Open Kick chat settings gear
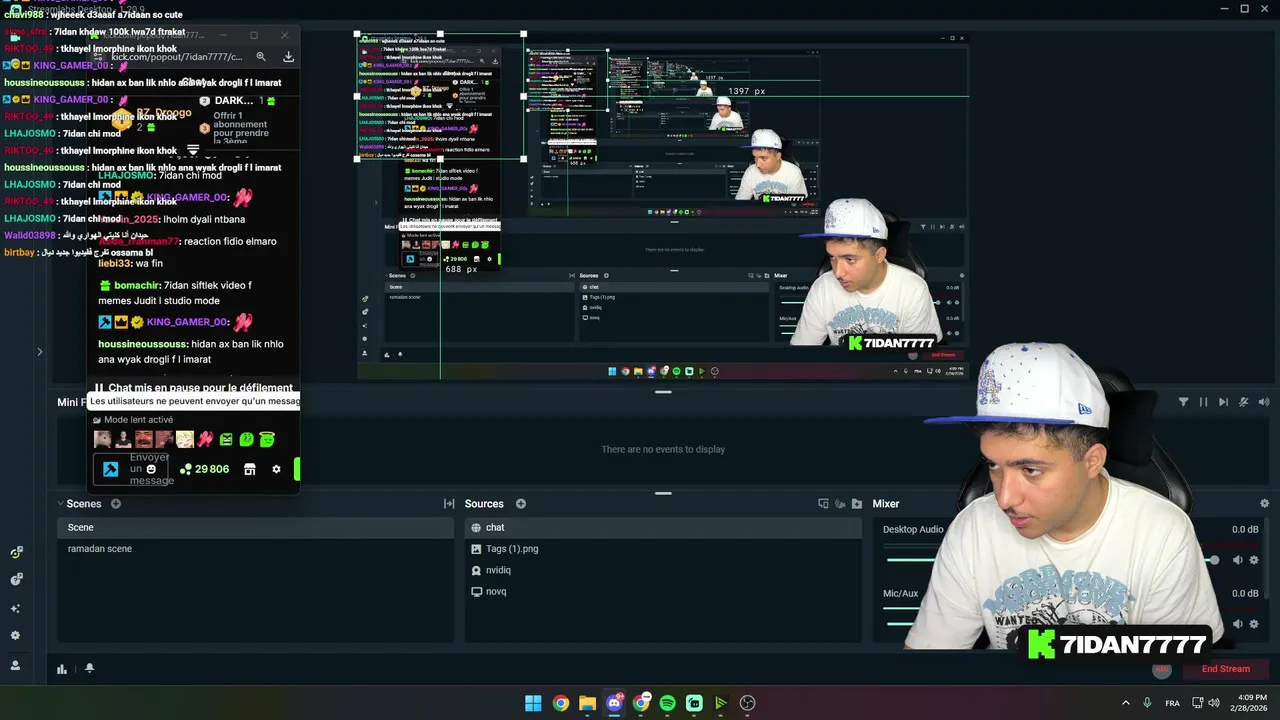 tap(276, 469)
